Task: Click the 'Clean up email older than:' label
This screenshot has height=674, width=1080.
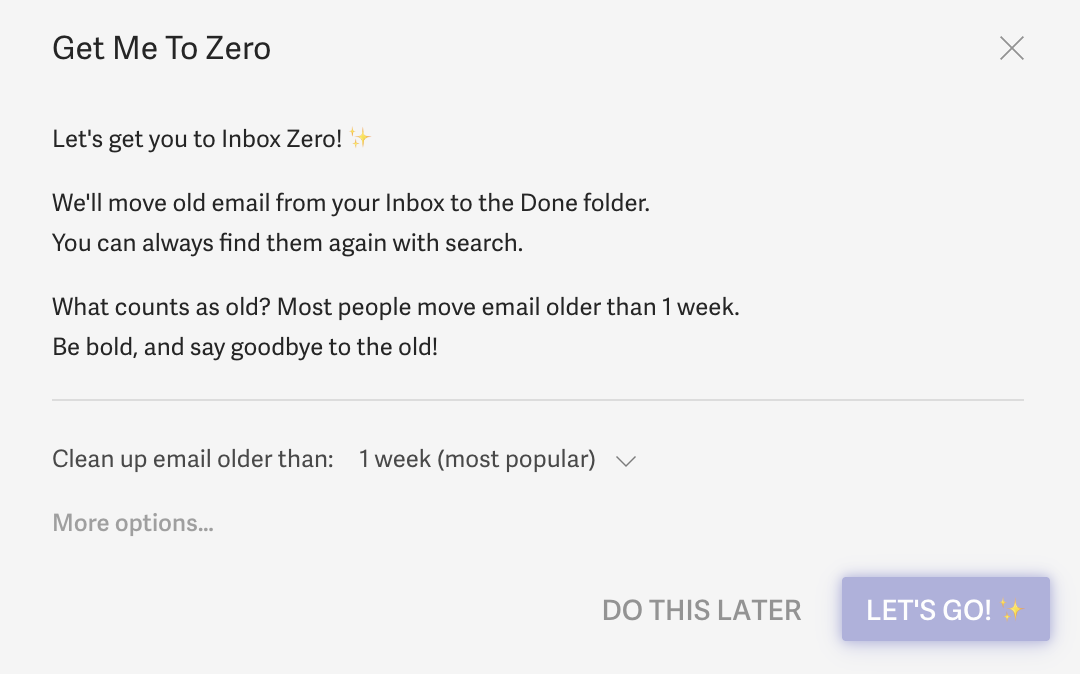Action: (x=193, y=460)
